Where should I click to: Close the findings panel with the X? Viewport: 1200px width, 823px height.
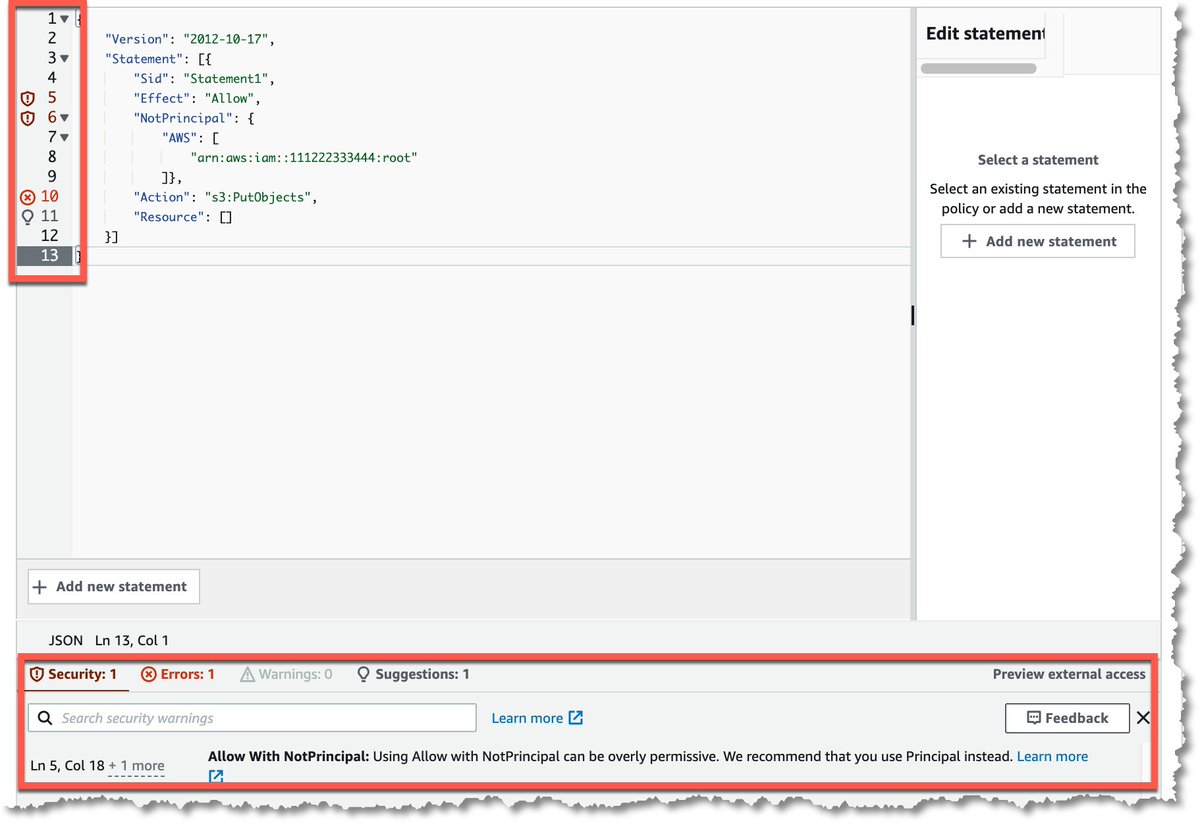point(1143,718)
